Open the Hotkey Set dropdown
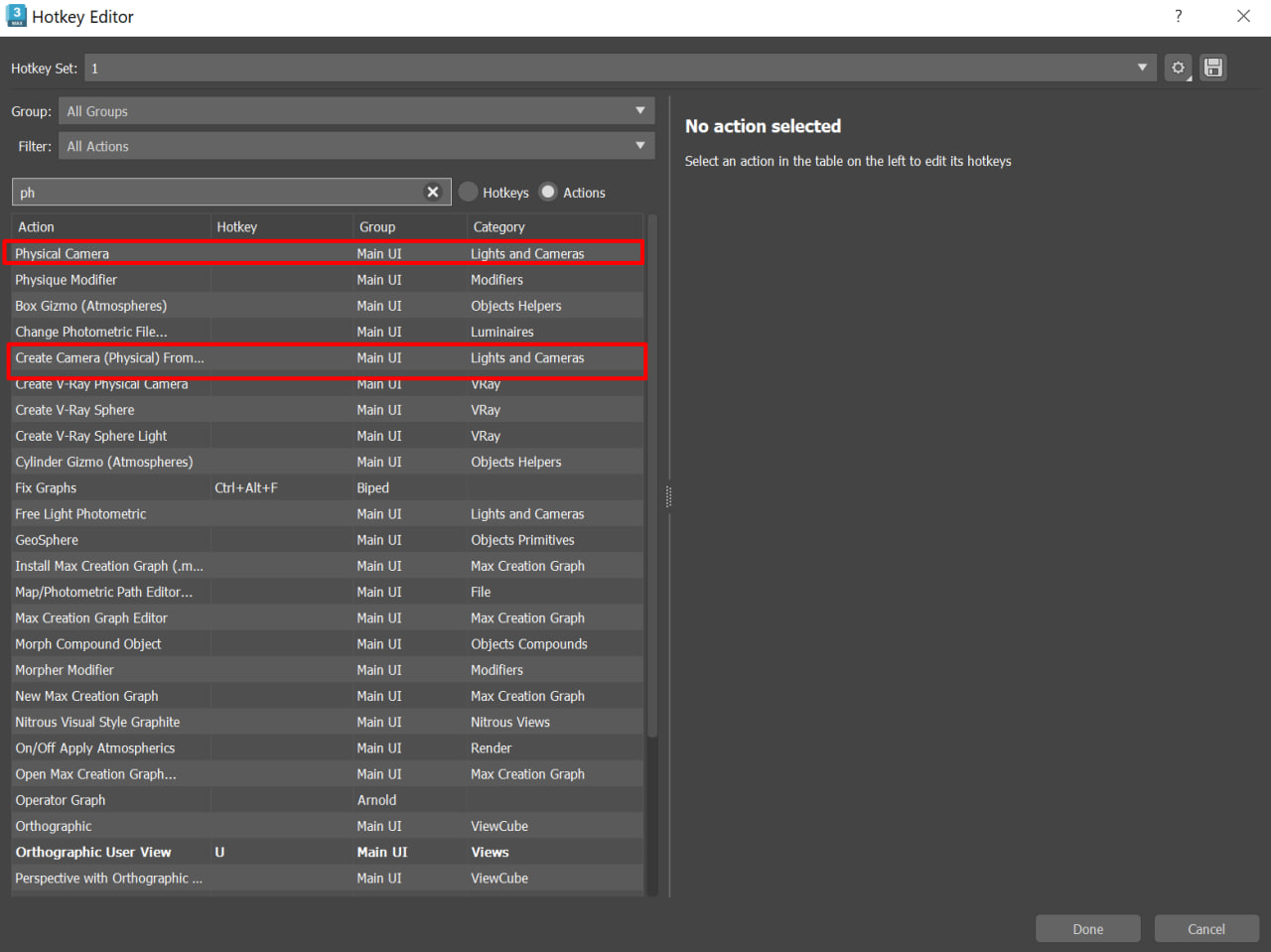 tap(621, 68)
